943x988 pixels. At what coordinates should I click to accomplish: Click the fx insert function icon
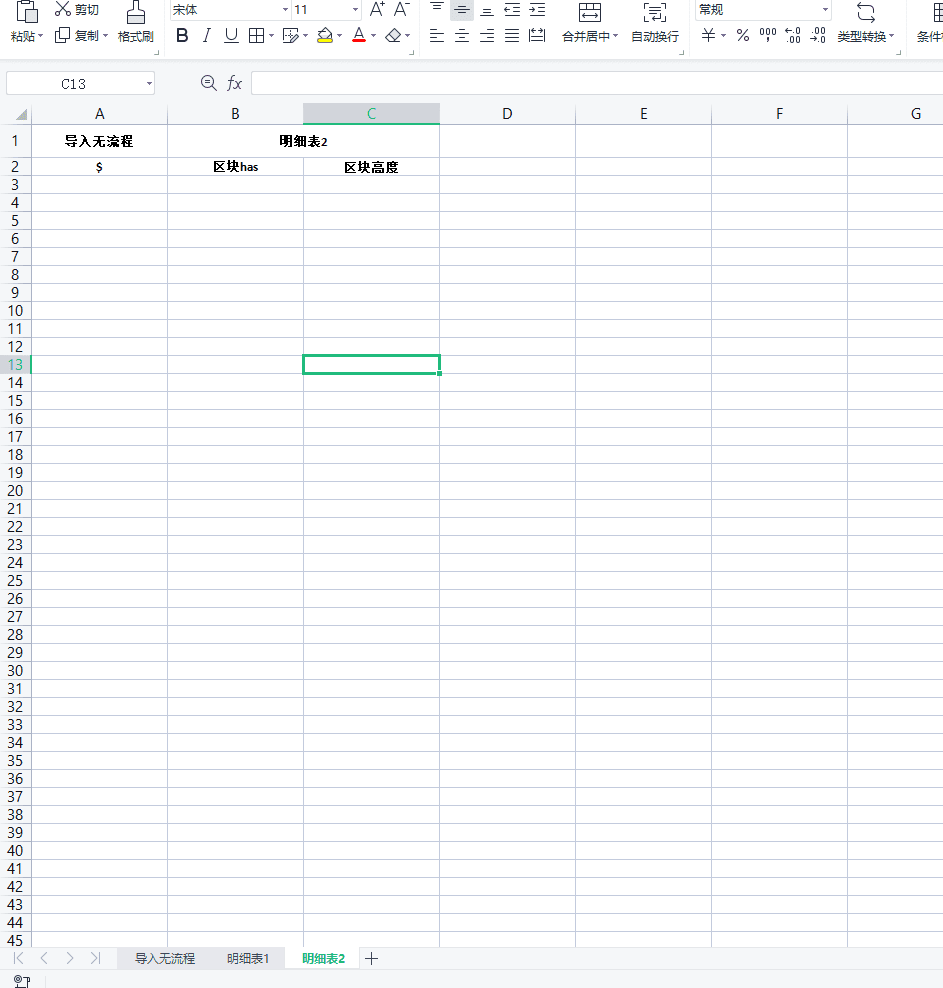coord(234,83)
